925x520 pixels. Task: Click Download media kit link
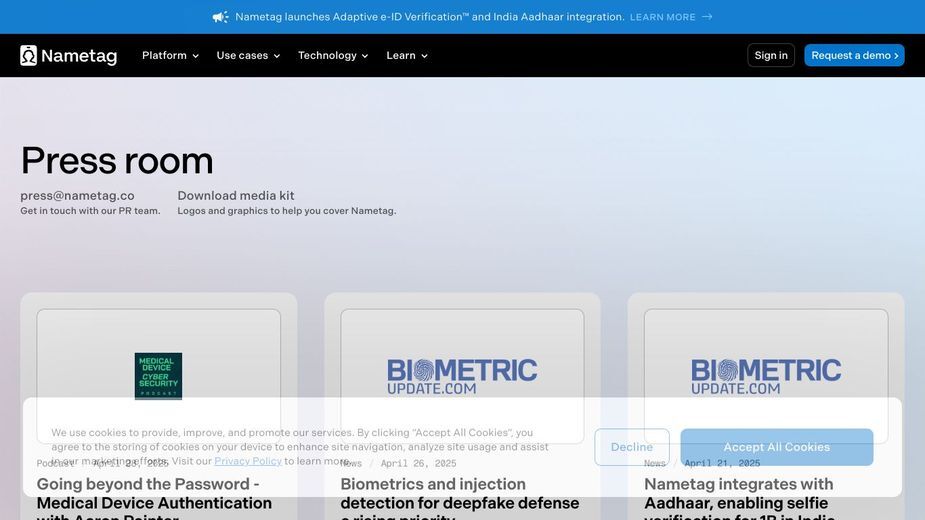pyautogui.click(x=236, y=195)
